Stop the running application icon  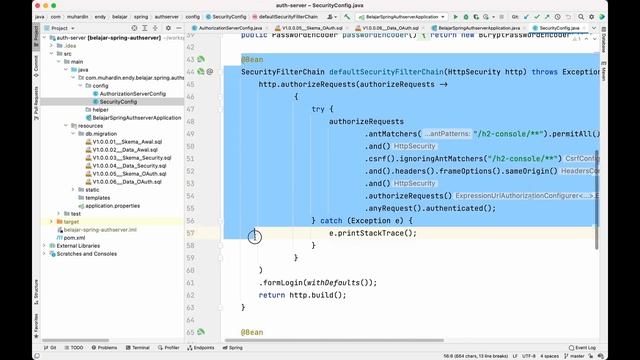502,17
